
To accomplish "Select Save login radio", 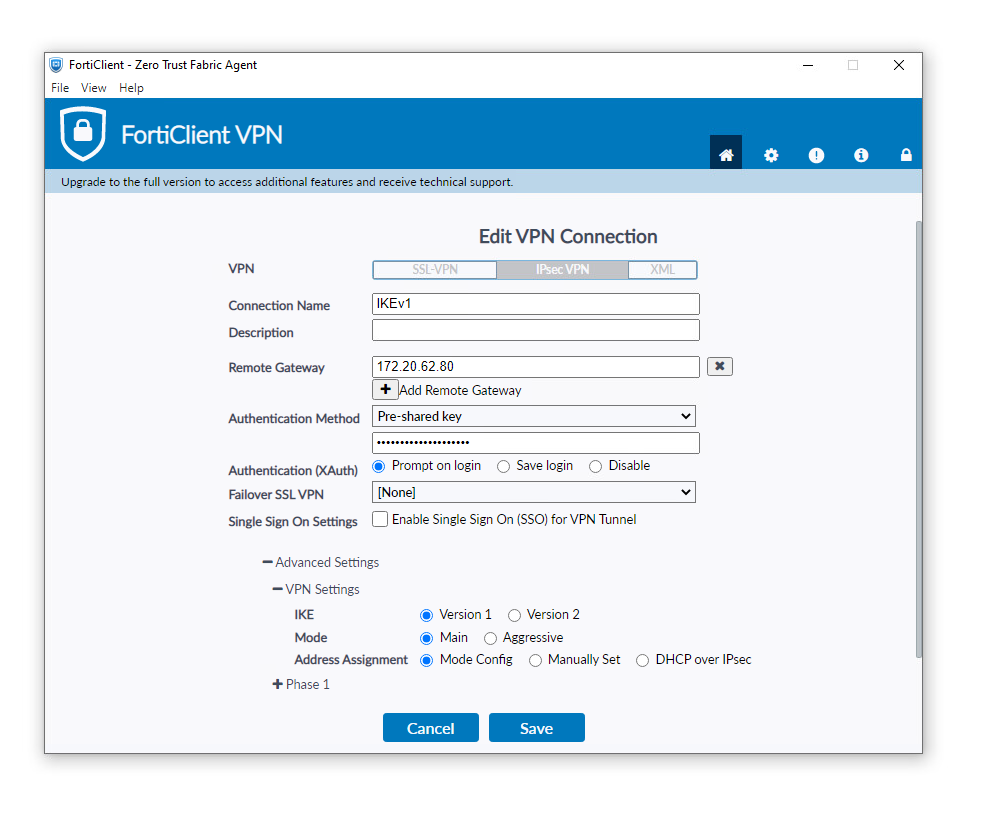I will pos(503,467).
